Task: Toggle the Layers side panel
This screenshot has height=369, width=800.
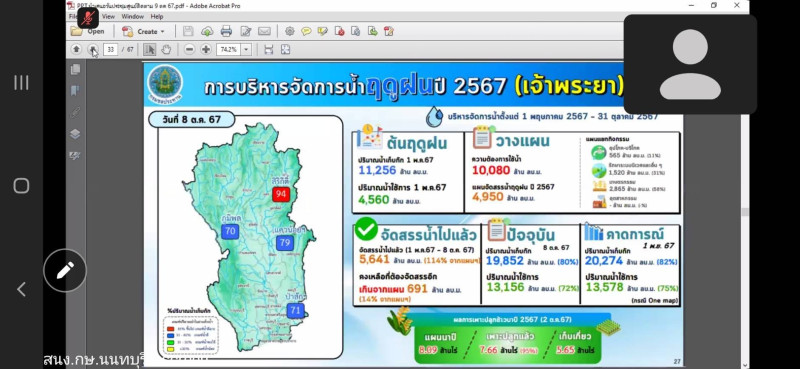Action: (76, 134)
